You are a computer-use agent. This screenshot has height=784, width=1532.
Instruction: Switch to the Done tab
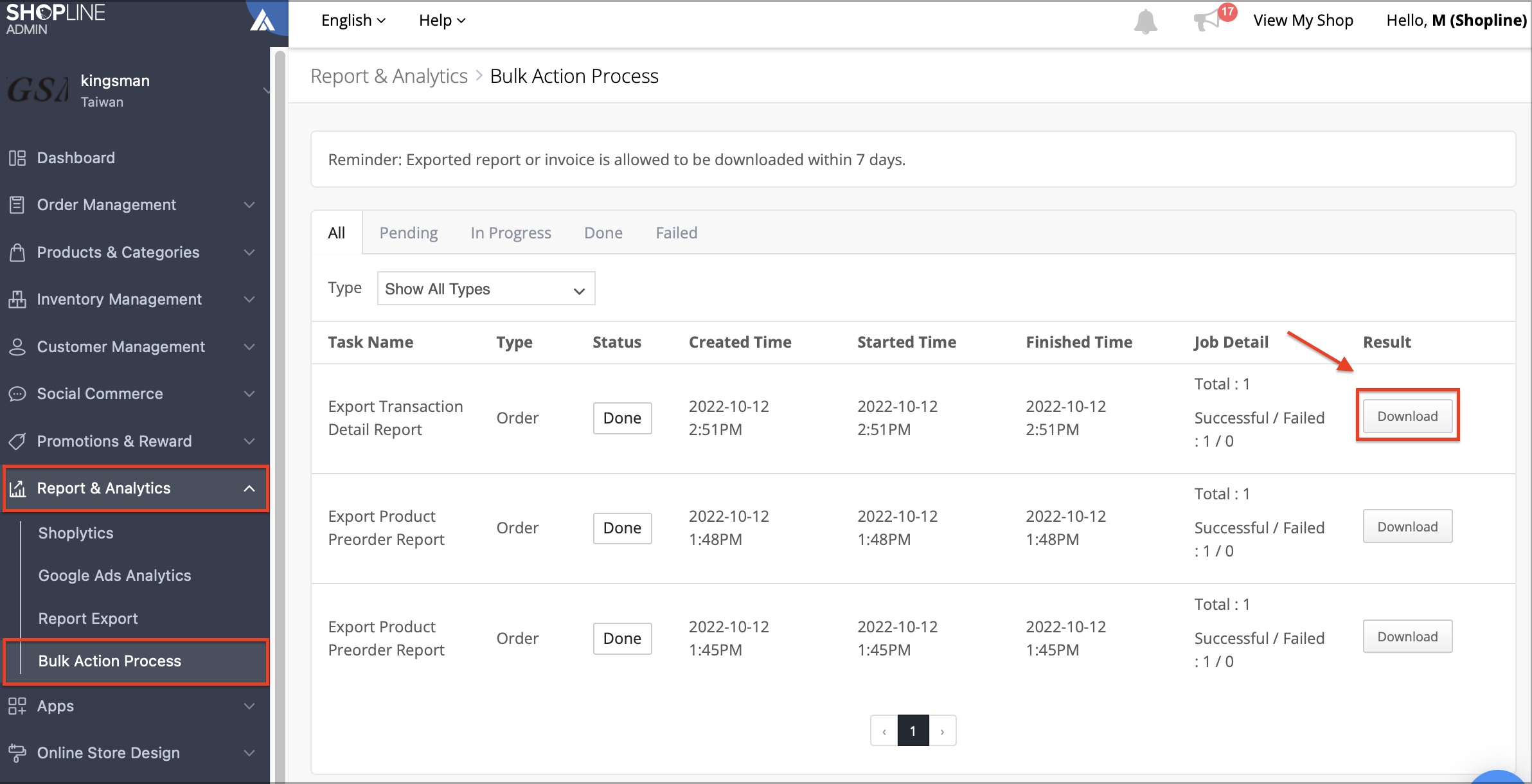(603, 233)
